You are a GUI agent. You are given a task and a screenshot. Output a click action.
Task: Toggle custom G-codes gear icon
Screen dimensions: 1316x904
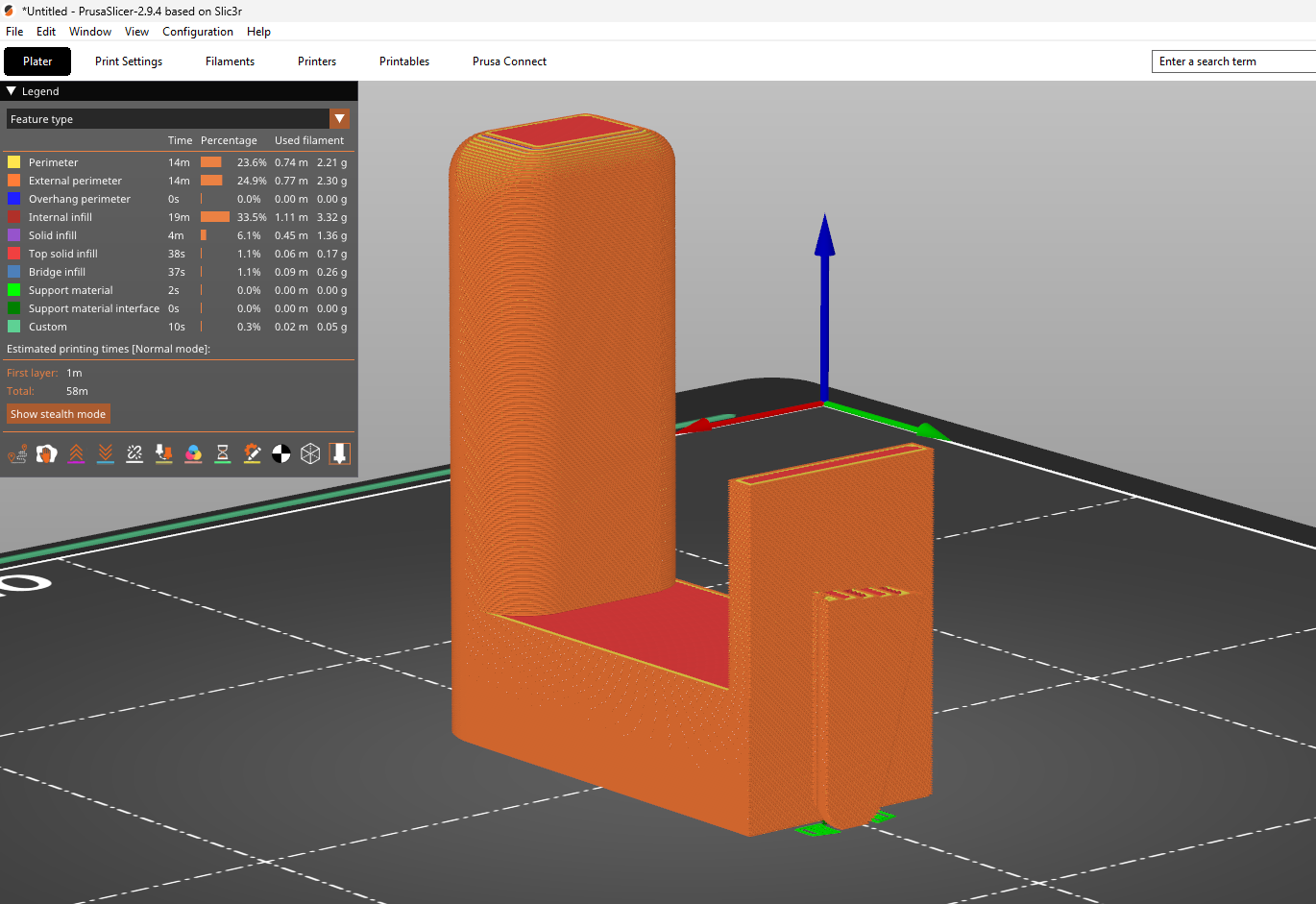pos(252,453)
